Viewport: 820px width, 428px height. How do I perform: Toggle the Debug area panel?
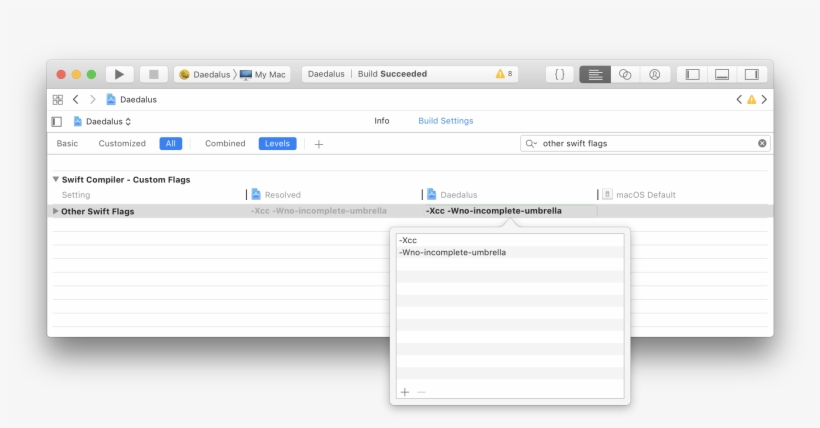[x=722, y=74]
